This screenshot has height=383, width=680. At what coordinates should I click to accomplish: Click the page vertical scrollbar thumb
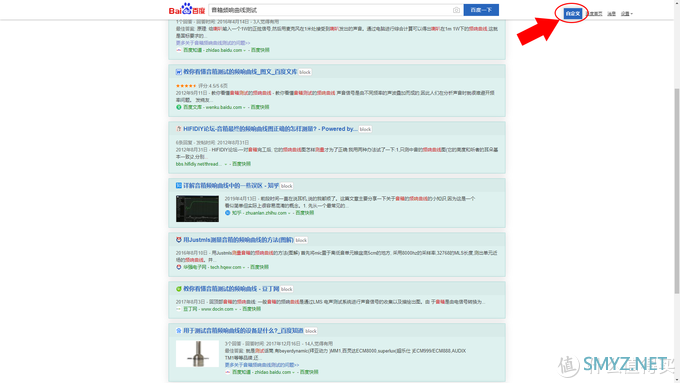point(677,191)
